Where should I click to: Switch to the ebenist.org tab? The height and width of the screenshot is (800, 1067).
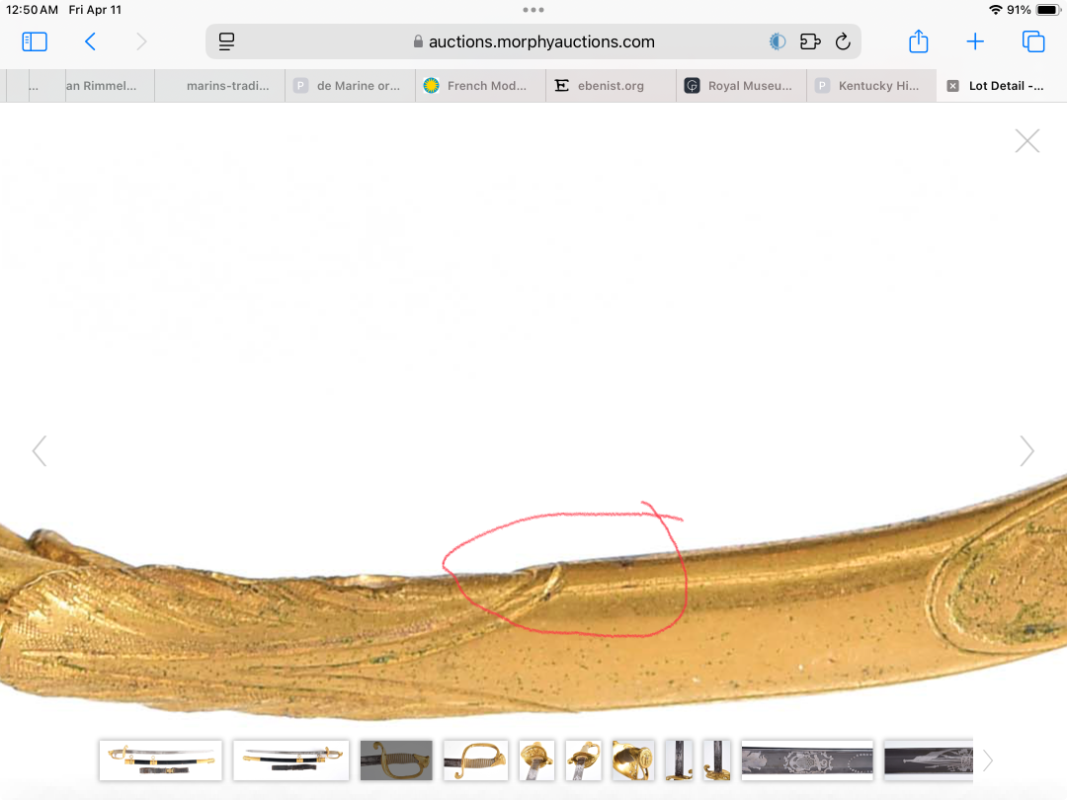611,86
